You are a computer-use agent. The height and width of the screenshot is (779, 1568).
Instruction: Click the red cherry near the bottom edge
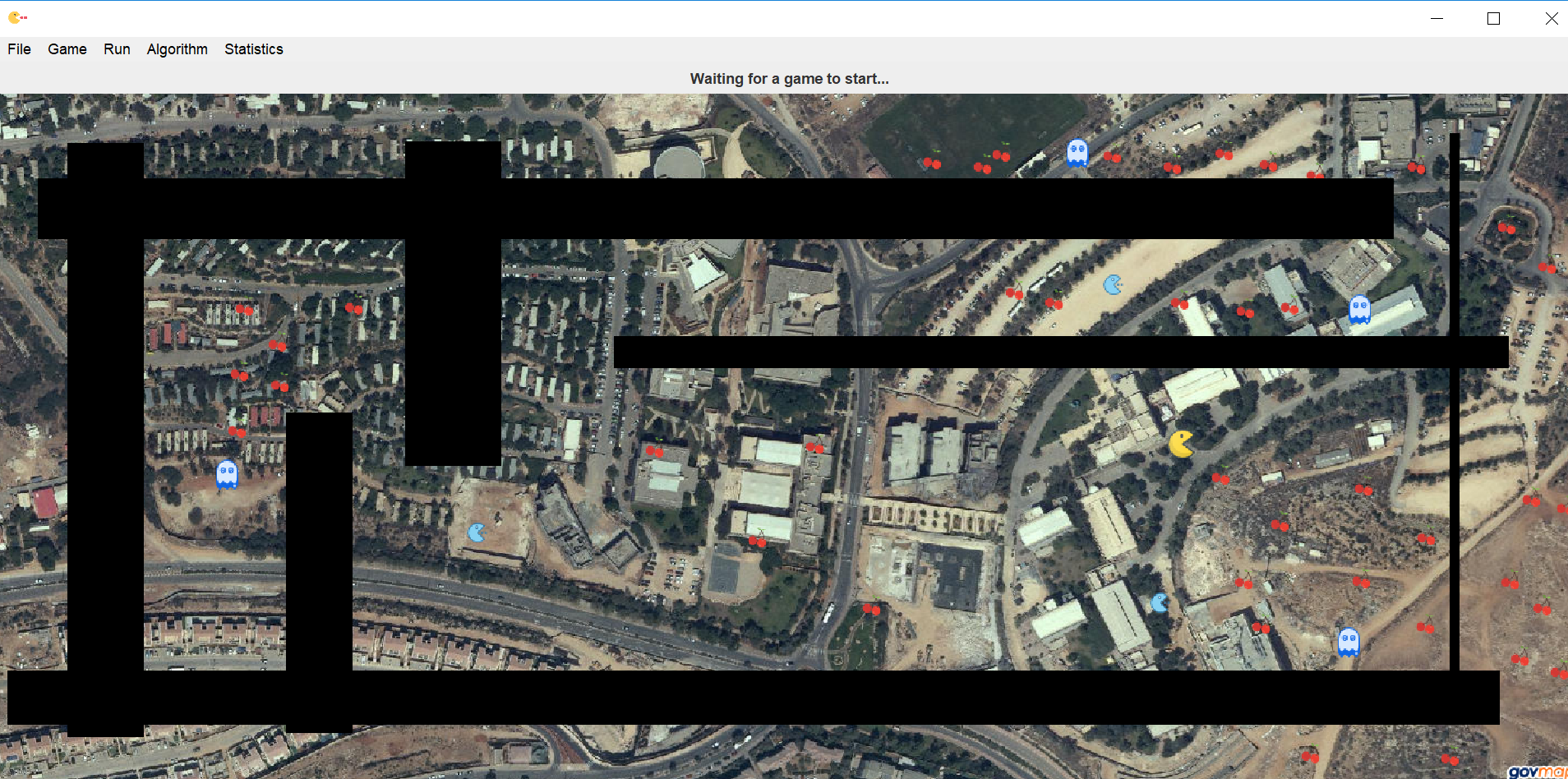click(x=1310, y=758)
